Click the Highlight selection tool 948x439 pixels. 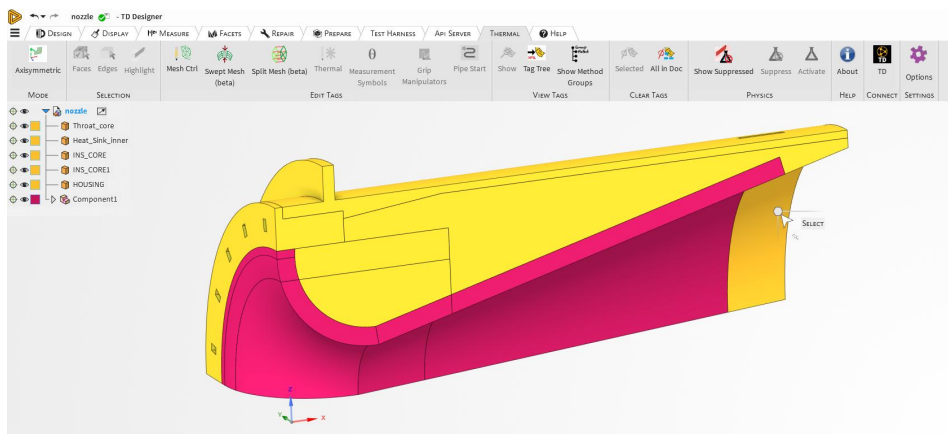[139, 60]
